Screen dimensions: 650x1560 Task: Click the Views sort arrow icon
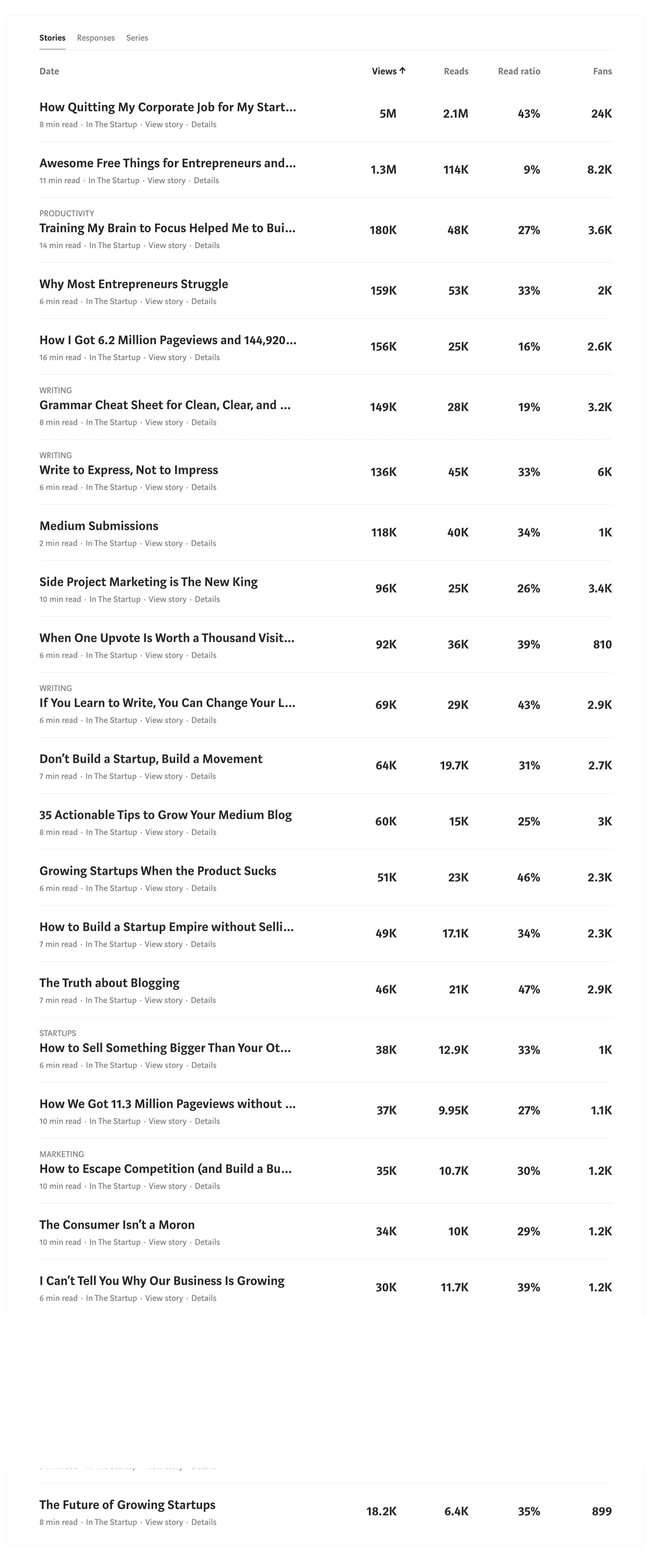coord(402,71)
